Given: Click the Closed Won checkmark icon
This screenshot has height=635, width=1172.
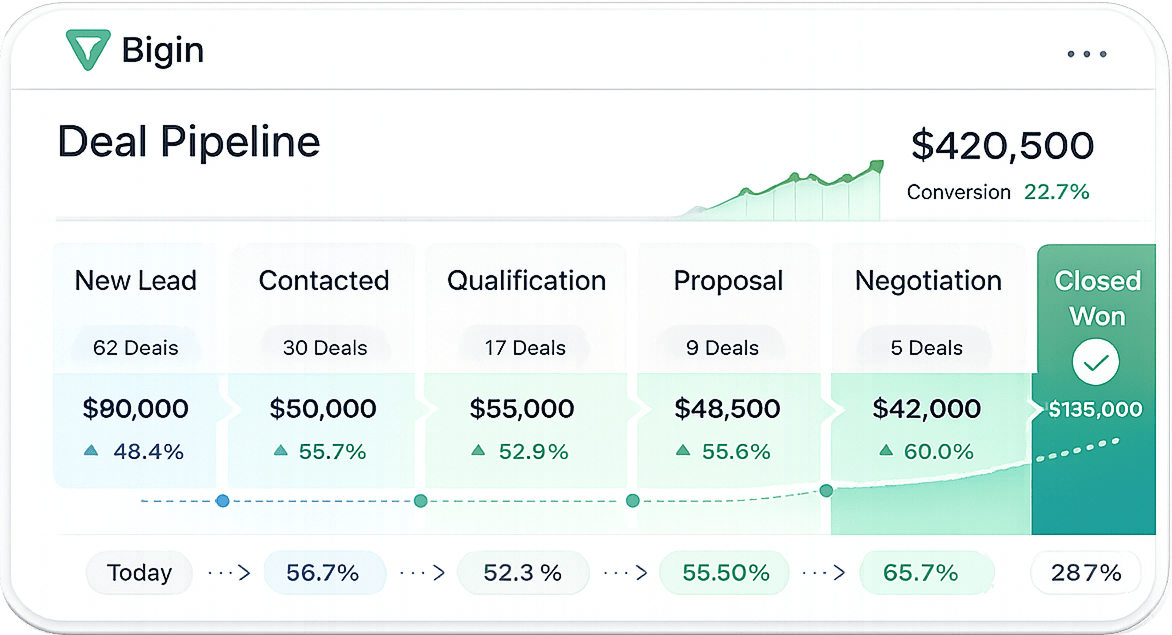Looking at the screenshot, I should point(1095,362).
